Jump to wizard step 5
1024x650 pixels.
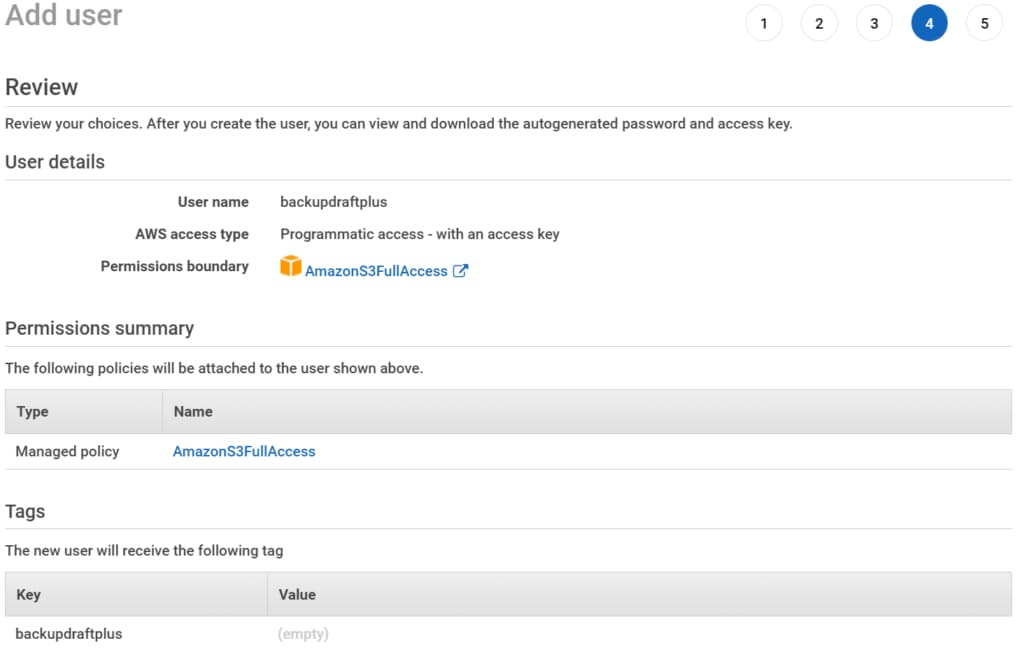[984, 24]
